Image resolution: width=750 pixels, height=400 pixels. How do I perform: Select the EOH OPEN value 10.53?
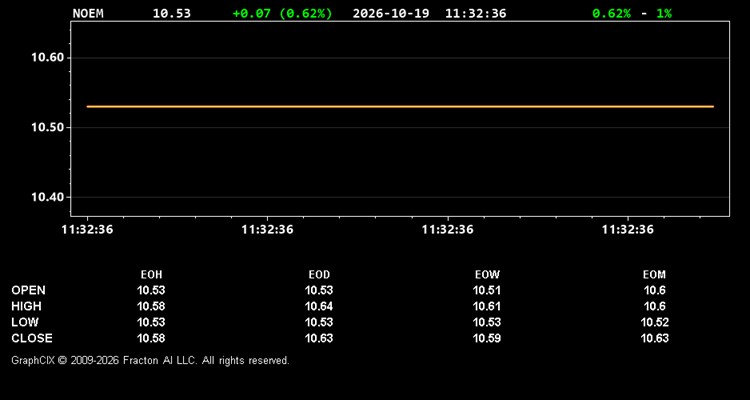click(151, 290)
